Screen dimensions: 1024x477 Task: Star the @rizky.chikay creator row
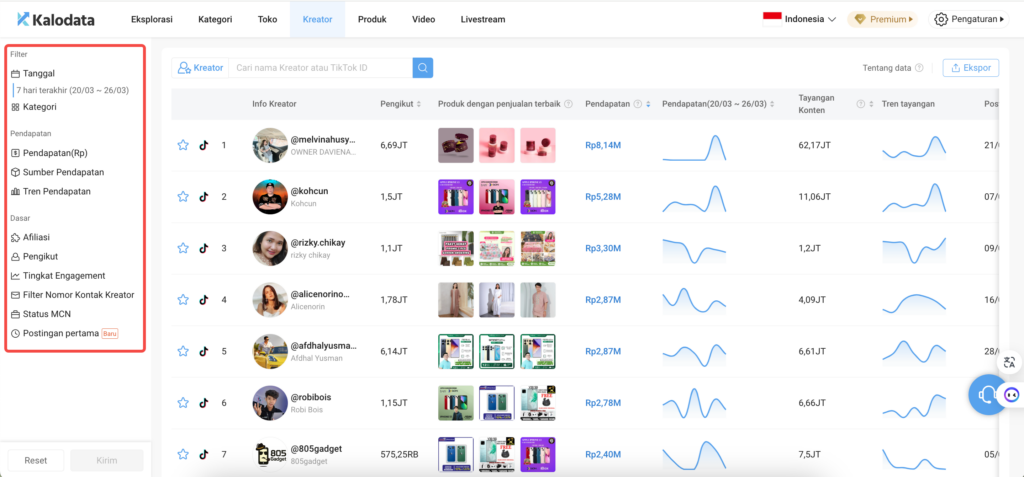coord(183,248)
